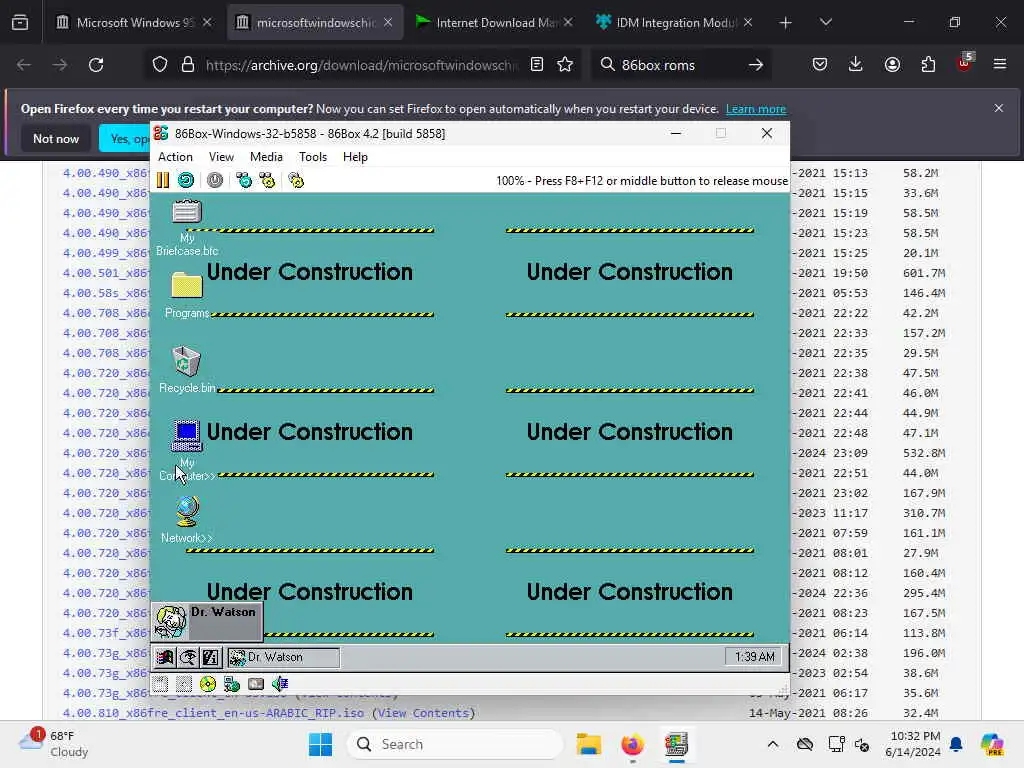Screen dimensions: 1024x768
Task: Open the weather widget showing 68°F Cloudy
Action: [54, 744]
